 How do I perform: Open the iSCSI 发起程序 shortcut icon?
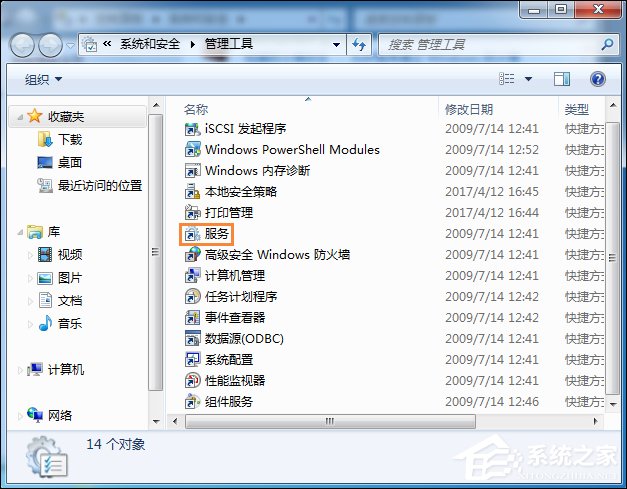click(x=192, y=129)
